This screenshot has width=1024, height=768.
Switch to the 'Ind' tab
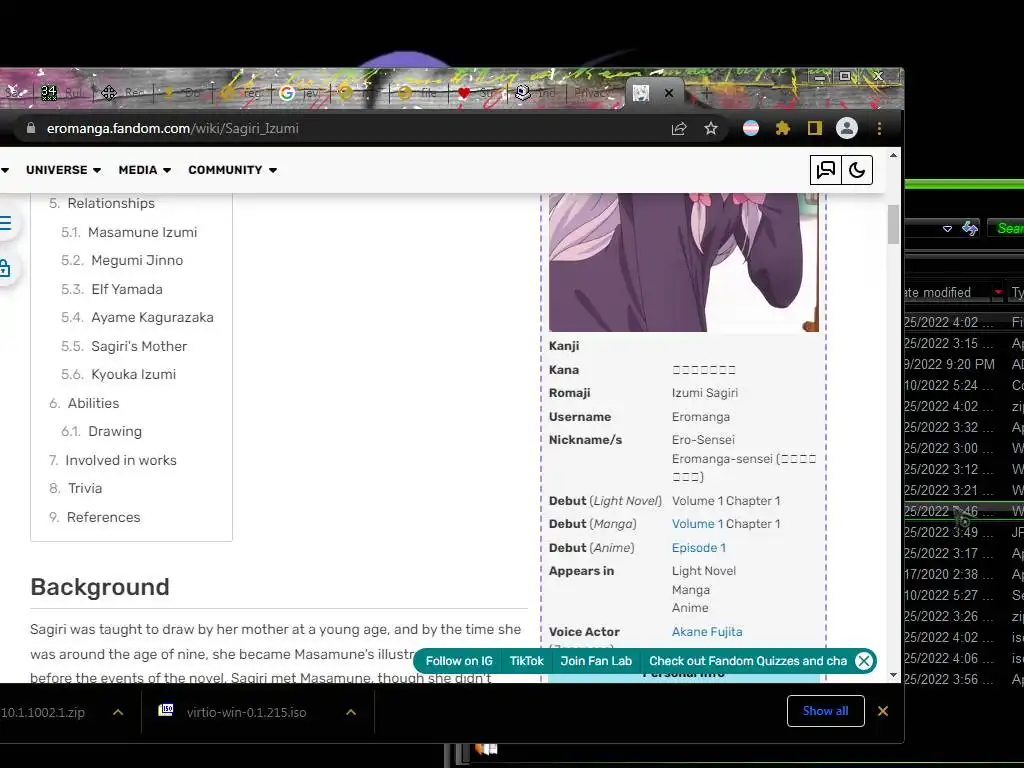click(537, 93)
